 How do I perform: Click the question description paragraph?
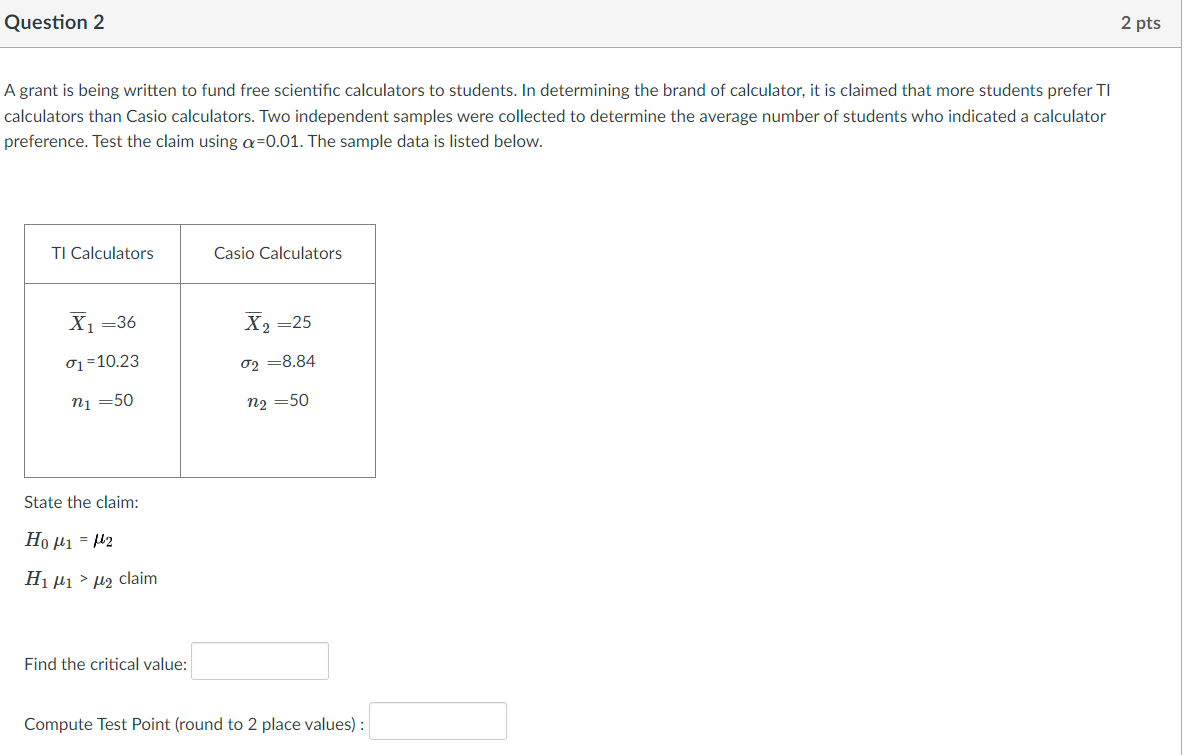[x=560, y=115]
